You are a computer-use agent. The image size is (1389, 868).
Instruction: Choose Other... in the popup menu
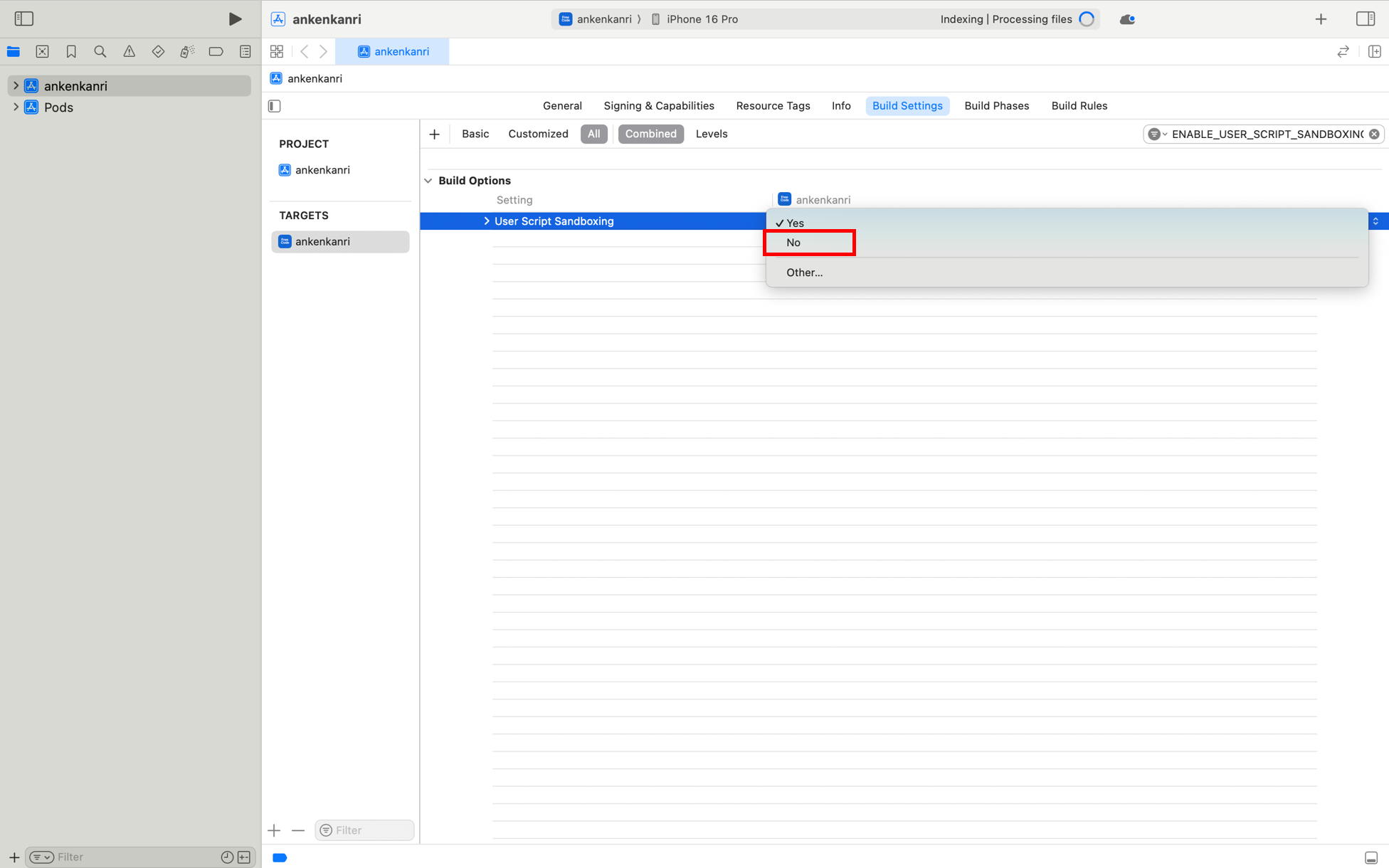(x=1067, y=272)
